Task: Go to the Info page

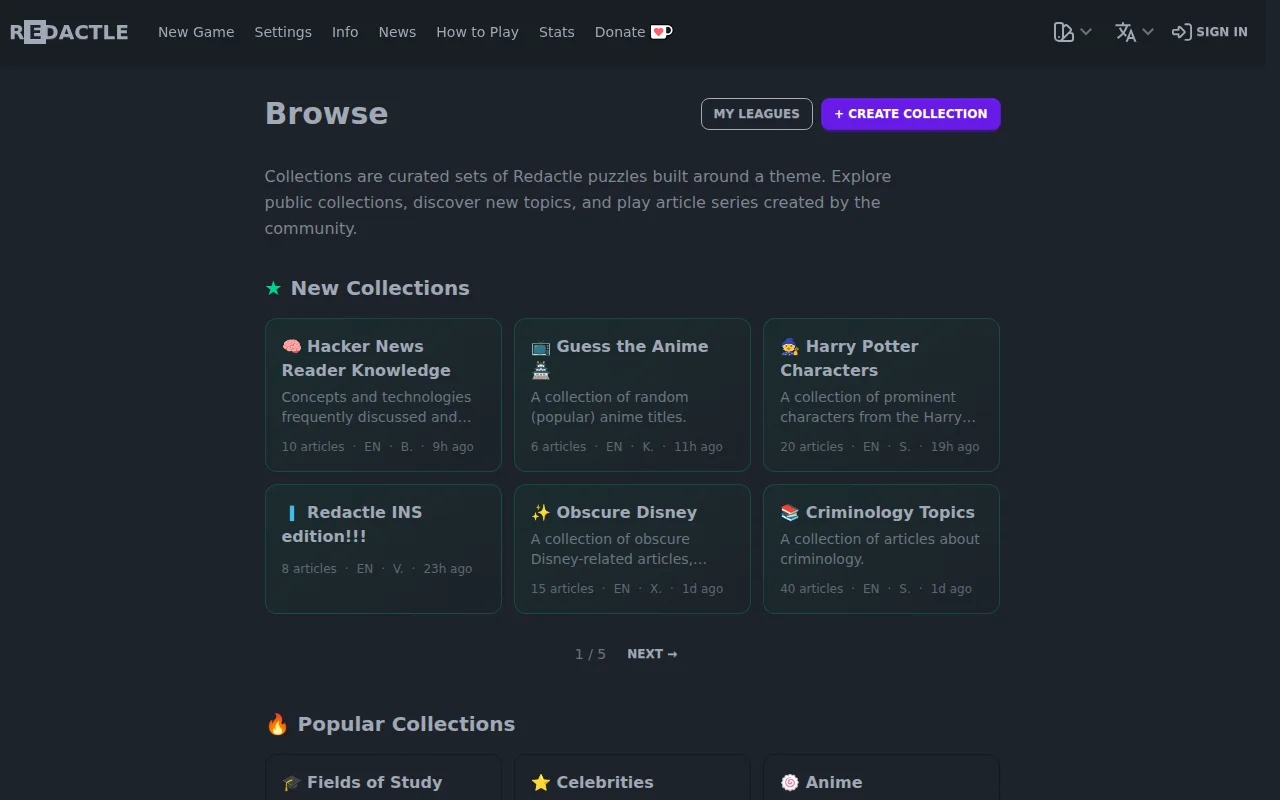Action: 345,32
